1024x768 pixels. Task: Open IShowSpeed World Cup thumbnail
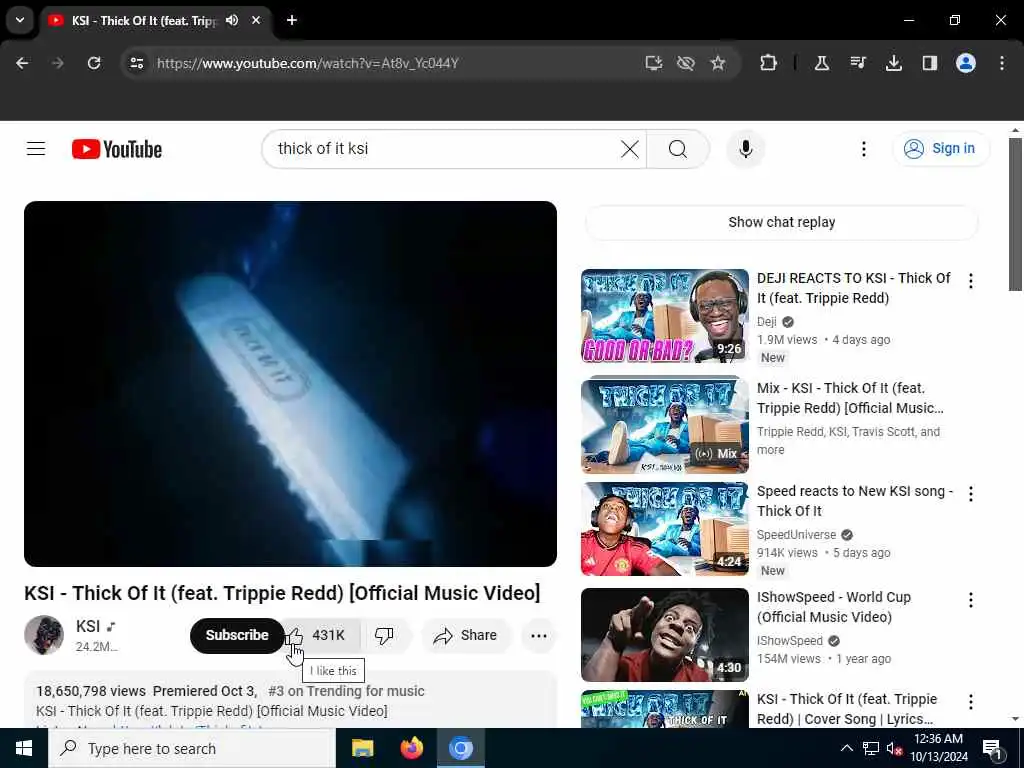[x=665, y=635]
